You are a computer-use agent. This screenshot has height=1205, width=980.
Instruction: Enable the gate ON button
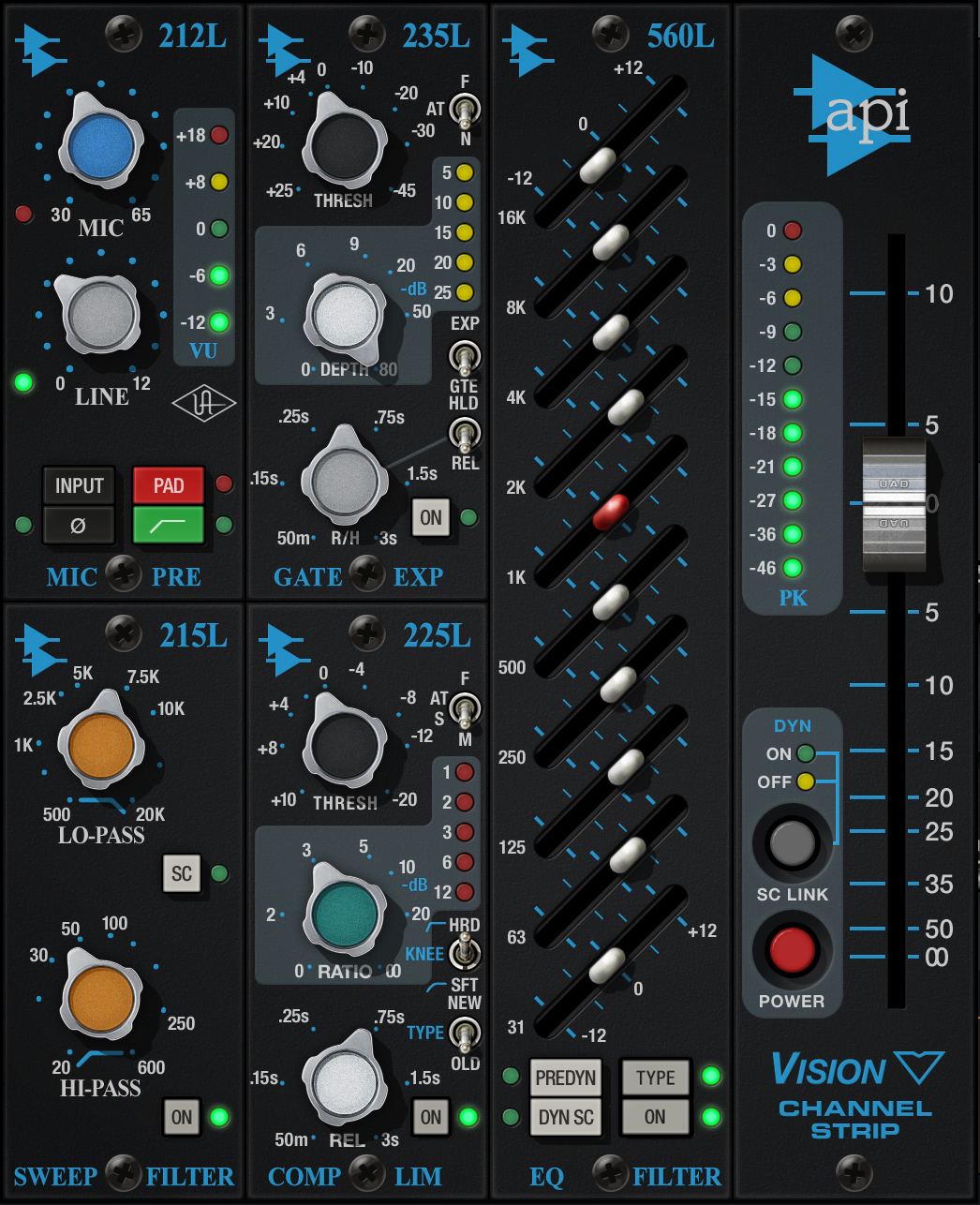pyautogui.click(x=431, y=517)
